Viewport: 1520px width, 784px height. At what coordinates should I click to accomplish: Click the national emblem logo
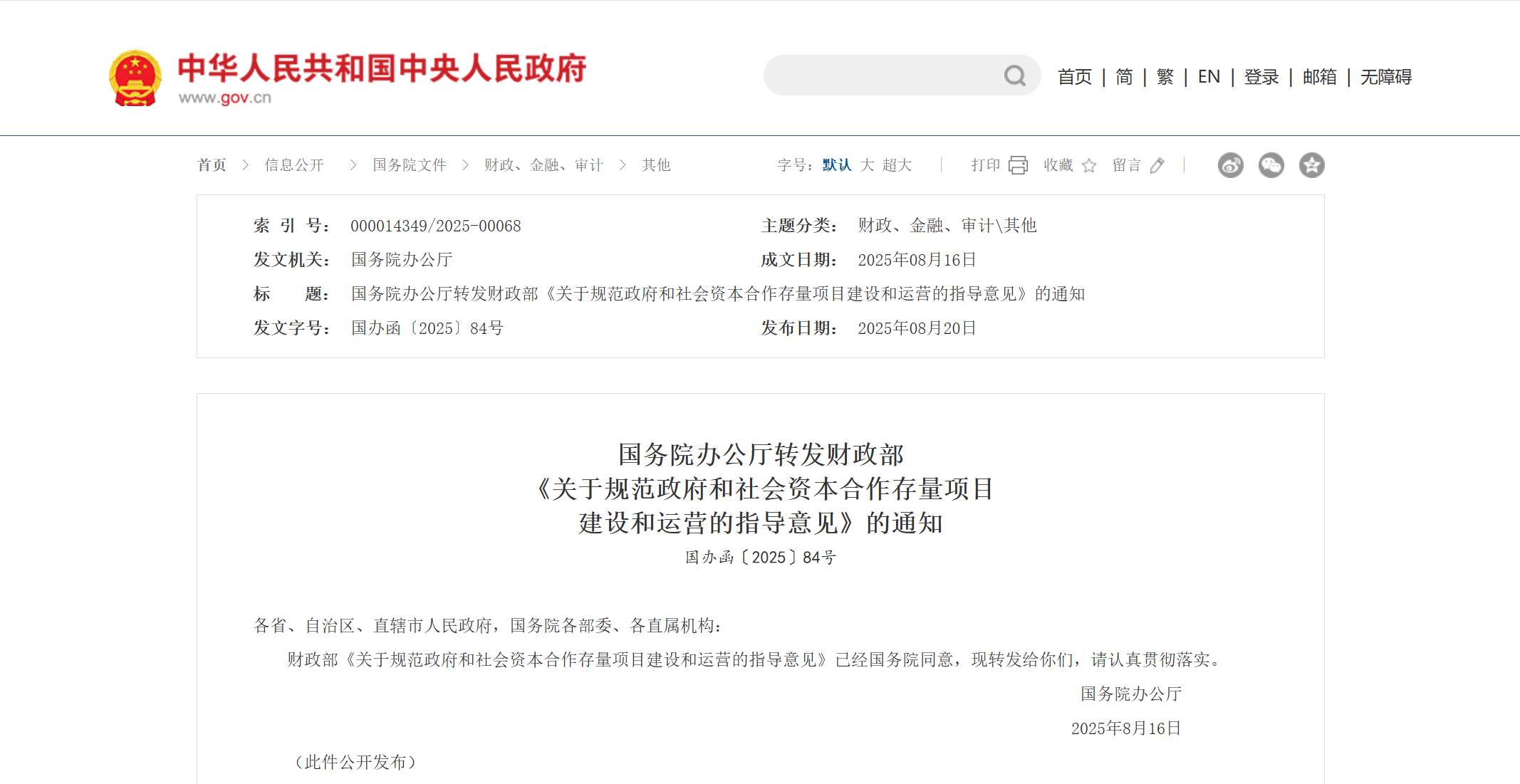click(135, 78)
